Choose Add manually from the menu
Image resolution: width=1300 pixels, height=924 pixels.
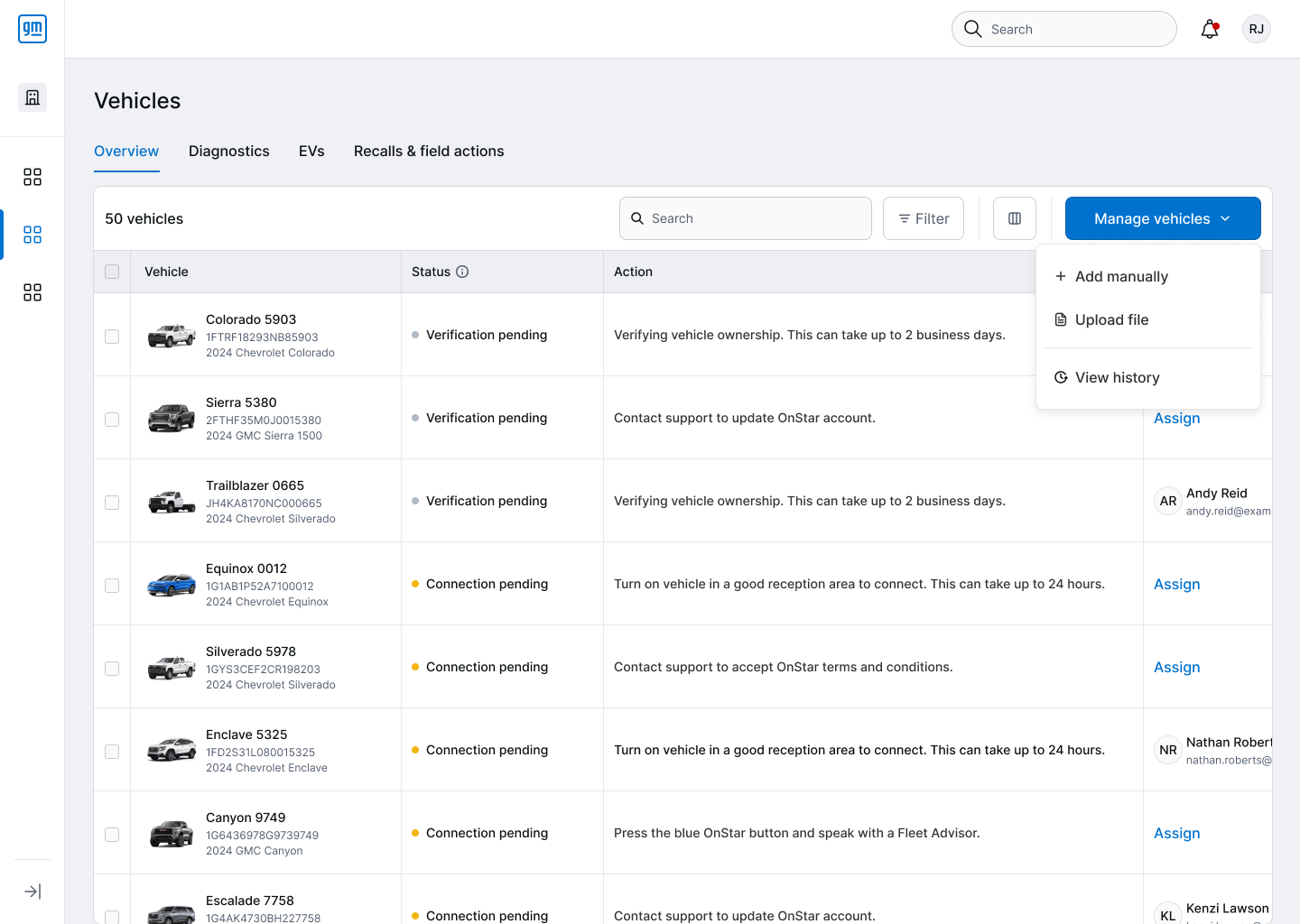tap(1148, 276)
